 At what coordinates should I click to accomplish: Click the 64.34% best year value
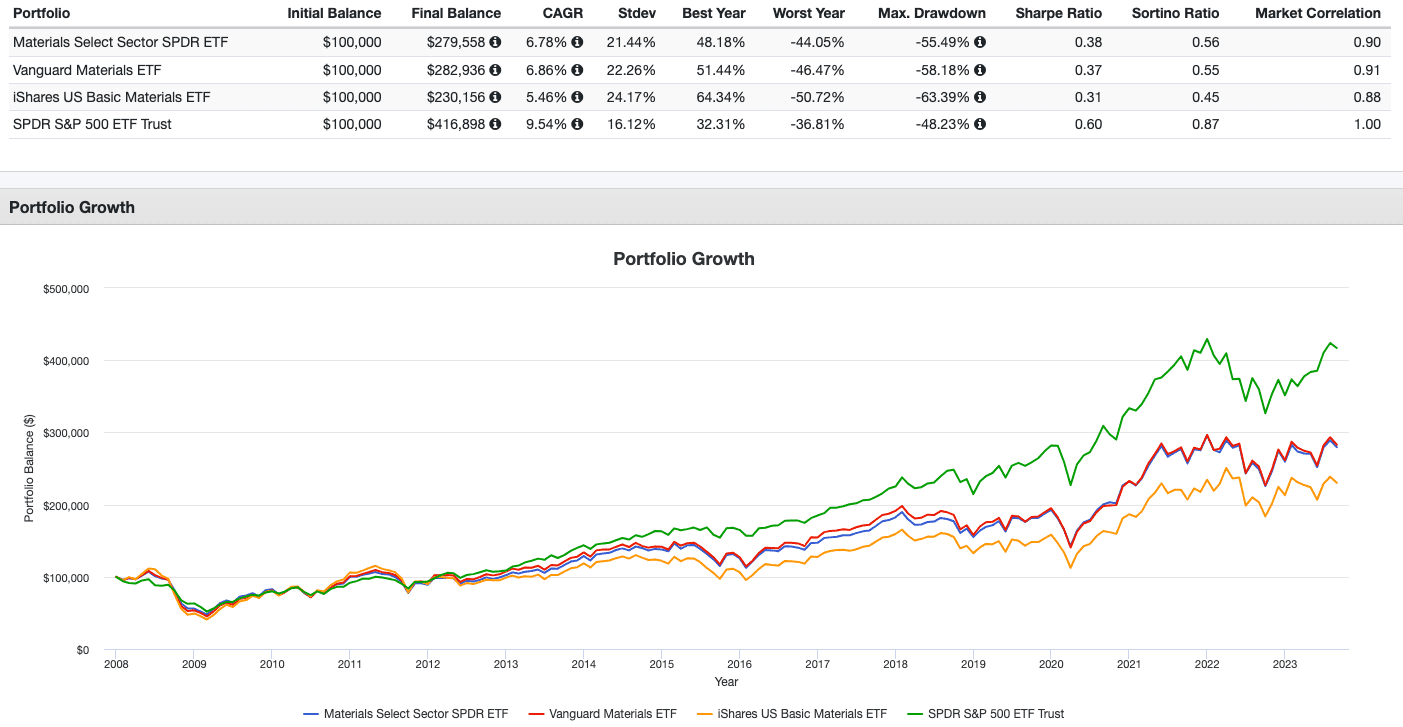(722, 97)
